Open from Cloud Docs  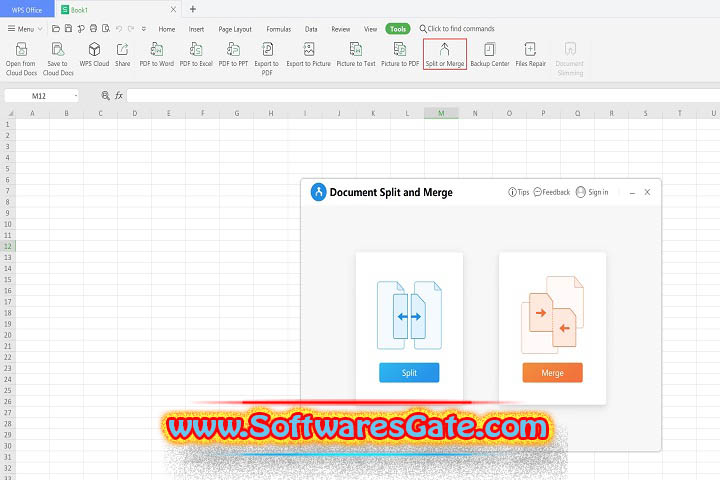click(x=21, y=59)
